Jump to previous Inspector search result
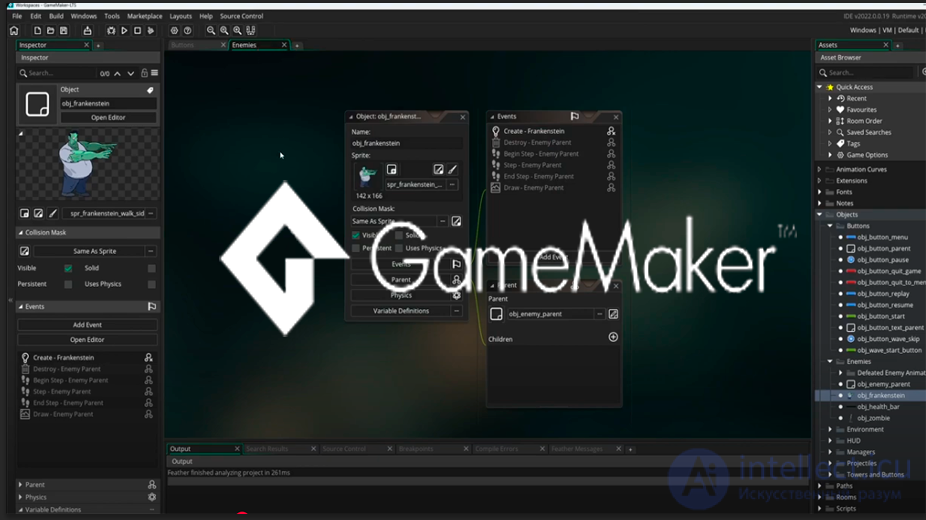926x520 pixels. pos(118,73)
